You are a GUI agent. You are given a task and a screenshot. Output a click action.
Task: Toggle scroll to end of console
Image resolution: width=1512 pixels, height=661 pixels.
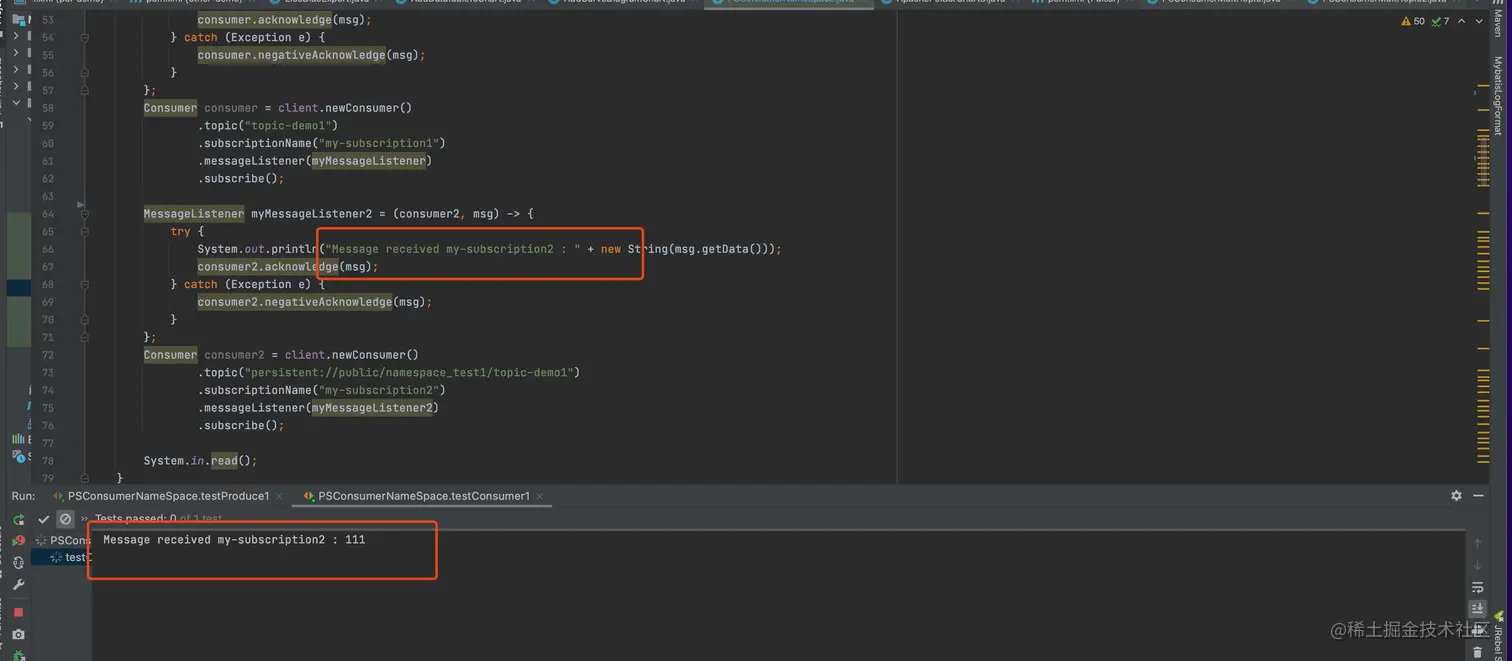[x=1477, y=609]
